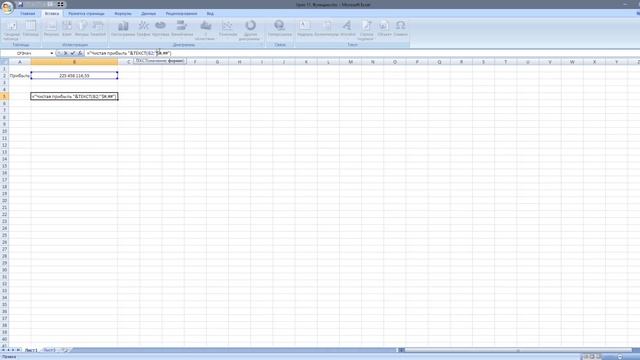This screenshot has height=360, width=640.
Task: Confirm the formula with the checkmark button
Action: 73,53
